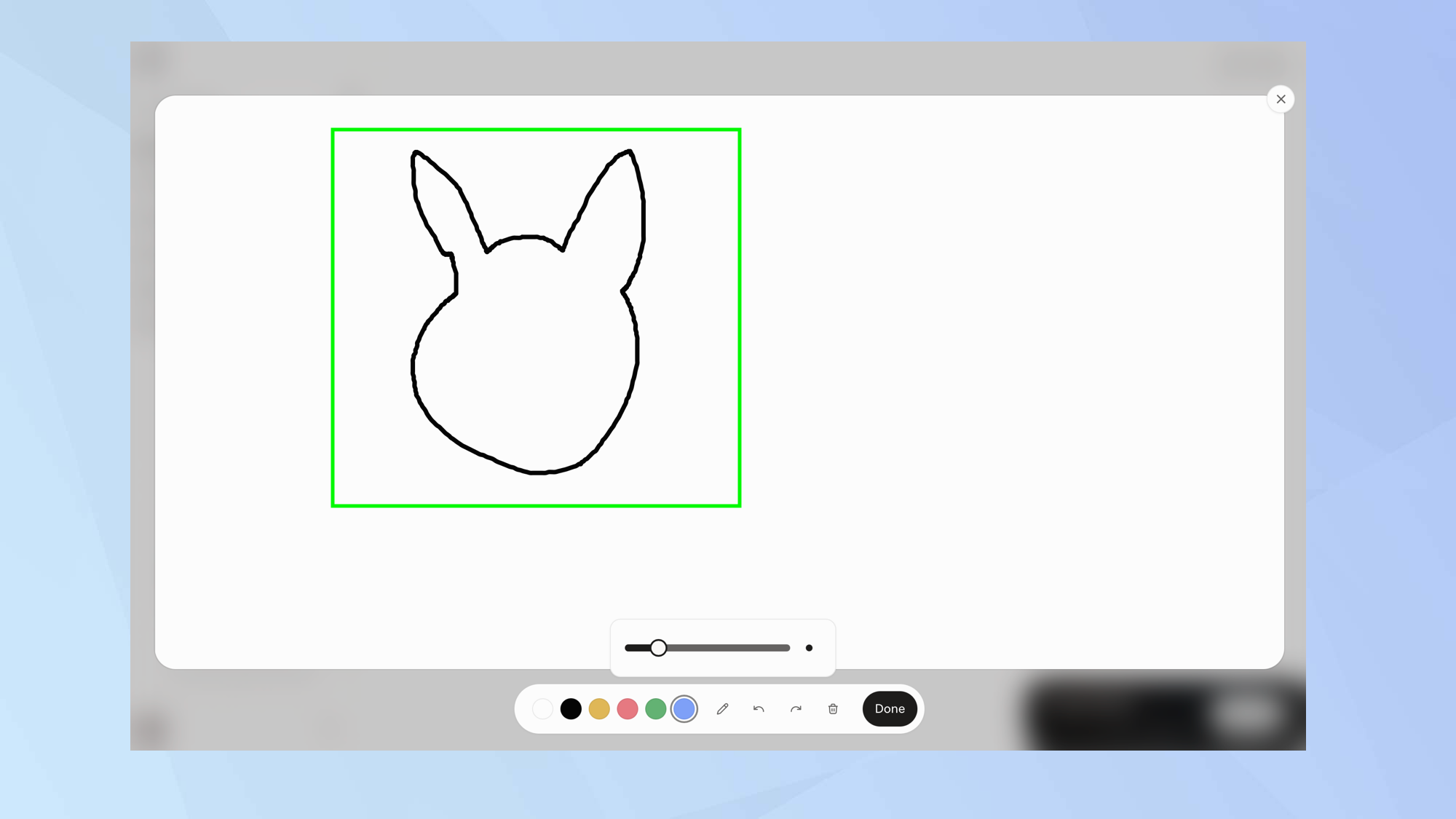Confirm the sketch by tapping Done

889,708
